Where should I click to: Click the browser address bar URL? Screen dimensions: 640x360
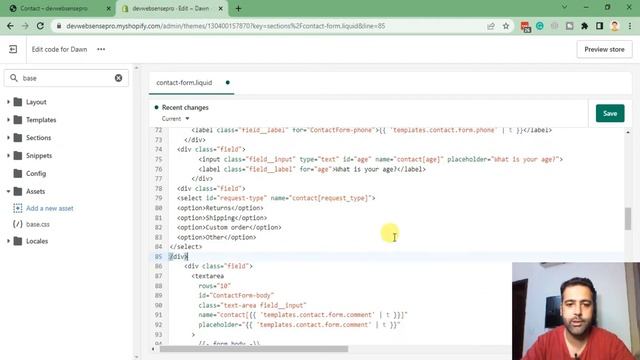tap(226, 26)
